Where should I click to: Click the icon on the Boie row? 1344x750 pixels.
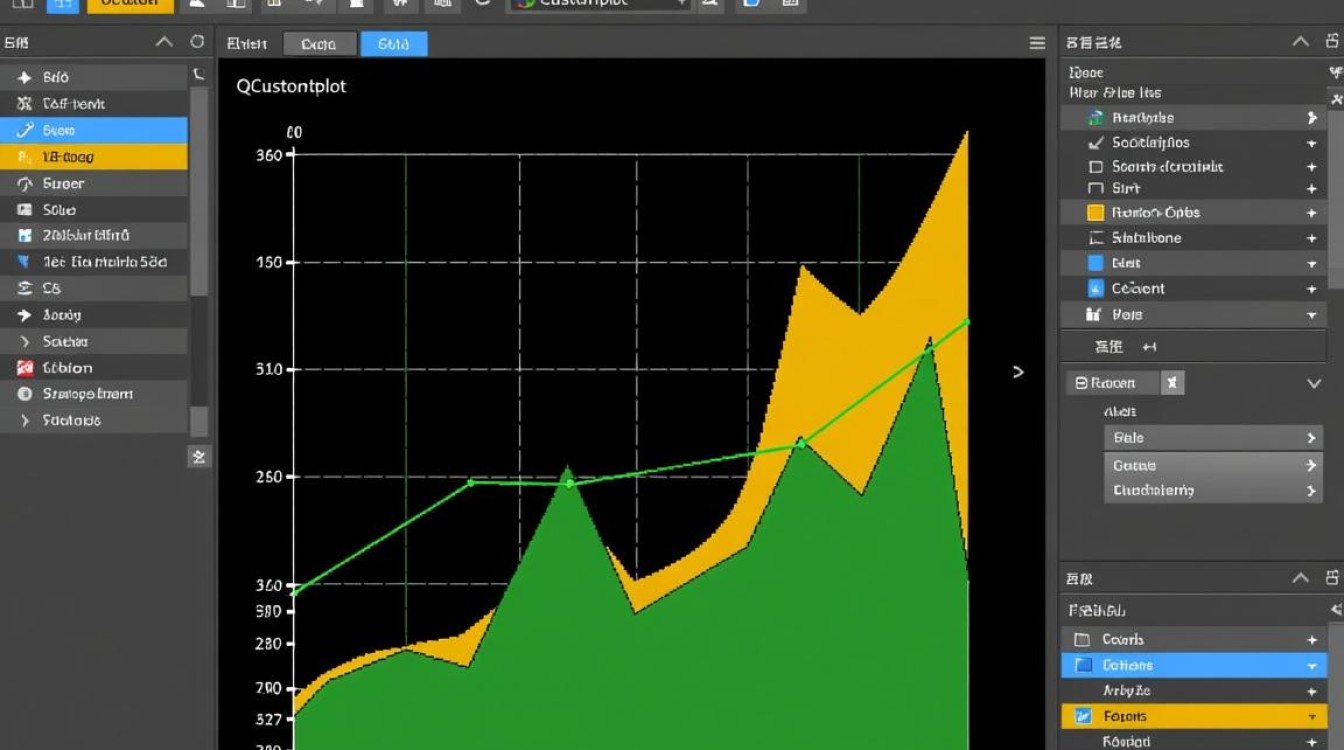click(1095, 314)
